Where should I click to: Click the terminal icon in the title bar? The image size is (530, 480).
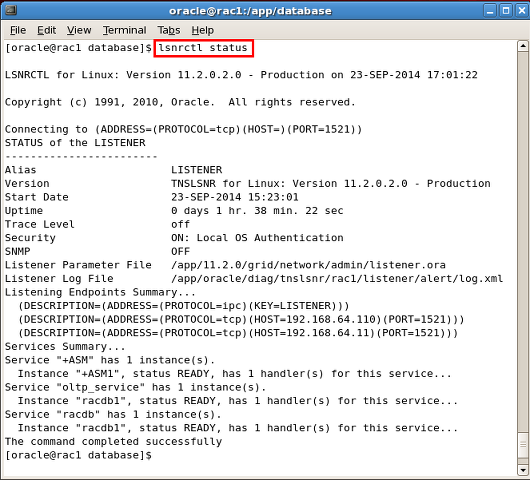pyautogui.click(x=11, y=10)
